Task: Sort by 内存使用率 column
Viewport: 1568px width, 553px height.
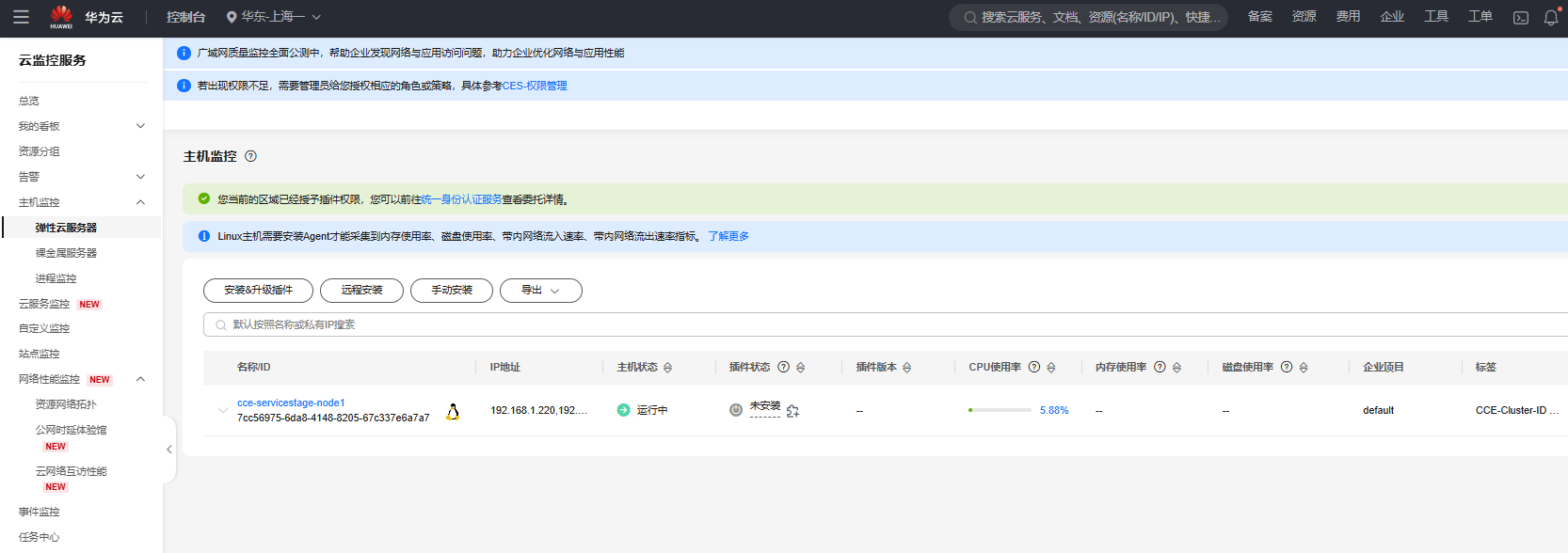Action: click(1176, 368)
